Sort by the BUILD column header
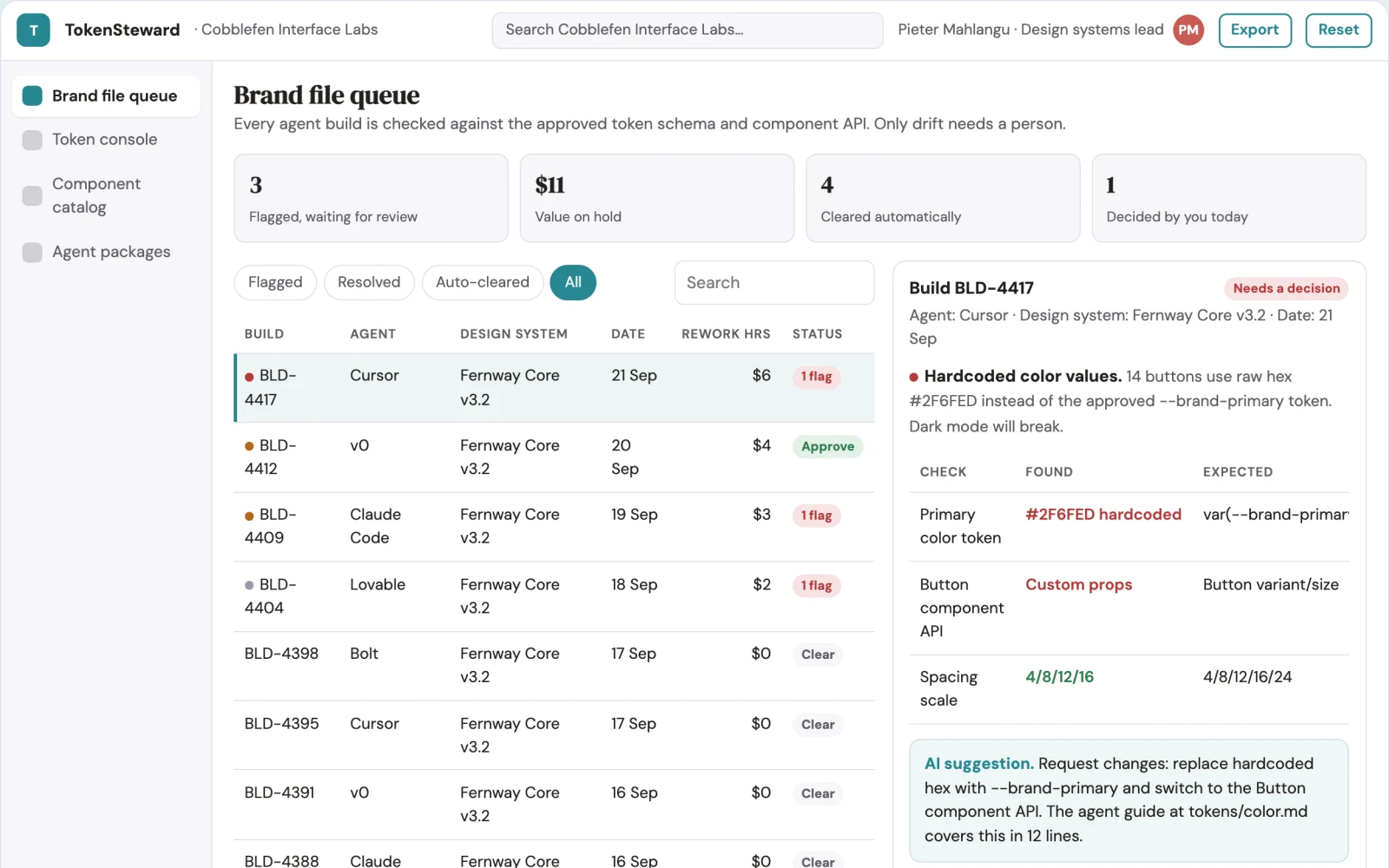Viewport: 1389px width, 868px height. (x=264, y=334)
